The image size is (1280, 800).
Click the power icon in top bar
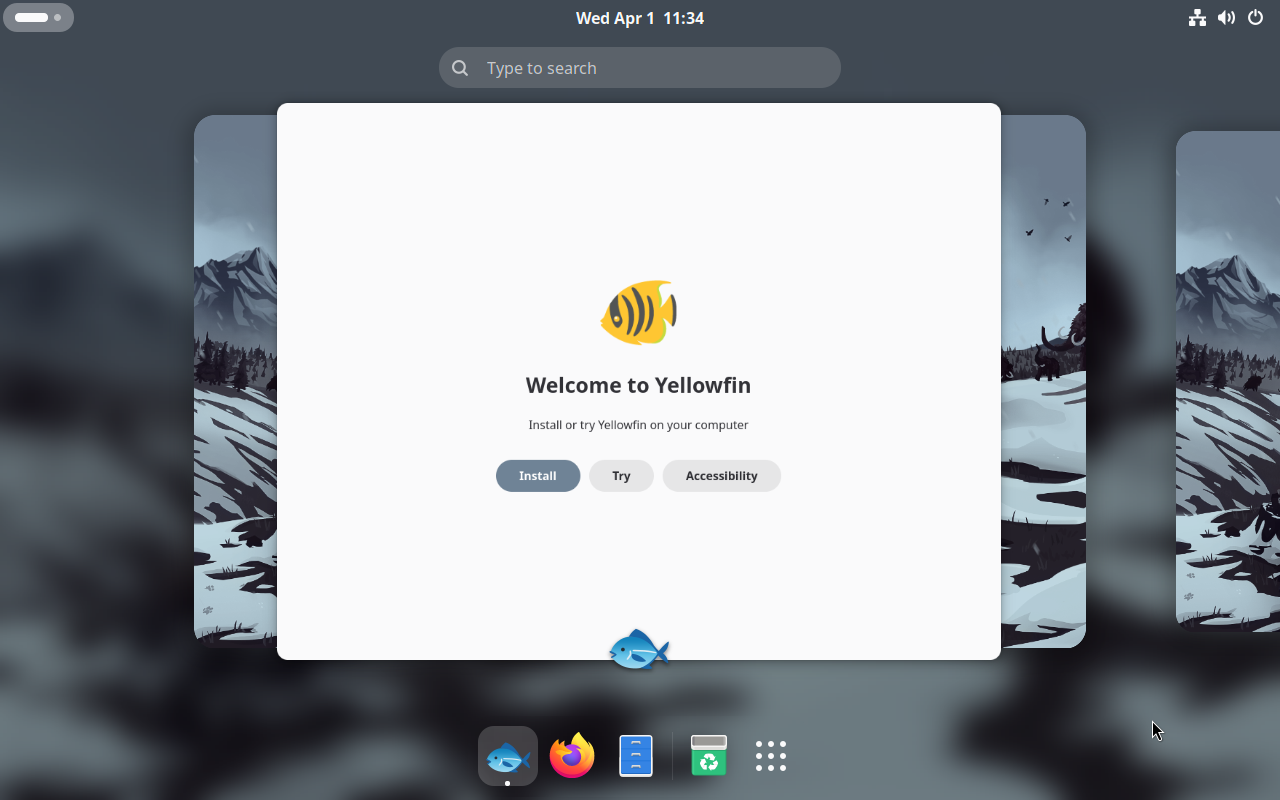tap(1256, 18)
